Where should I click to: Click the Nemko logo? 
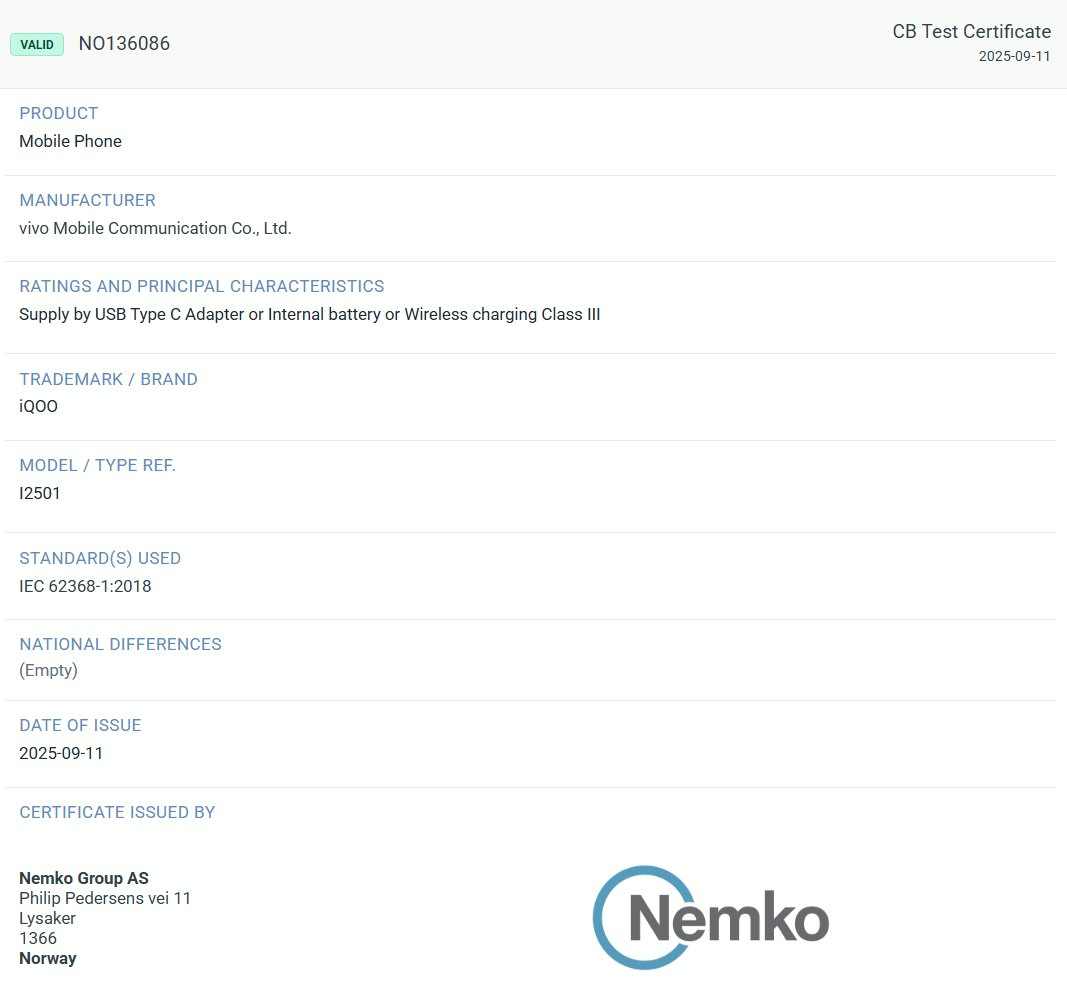(711, 917)
